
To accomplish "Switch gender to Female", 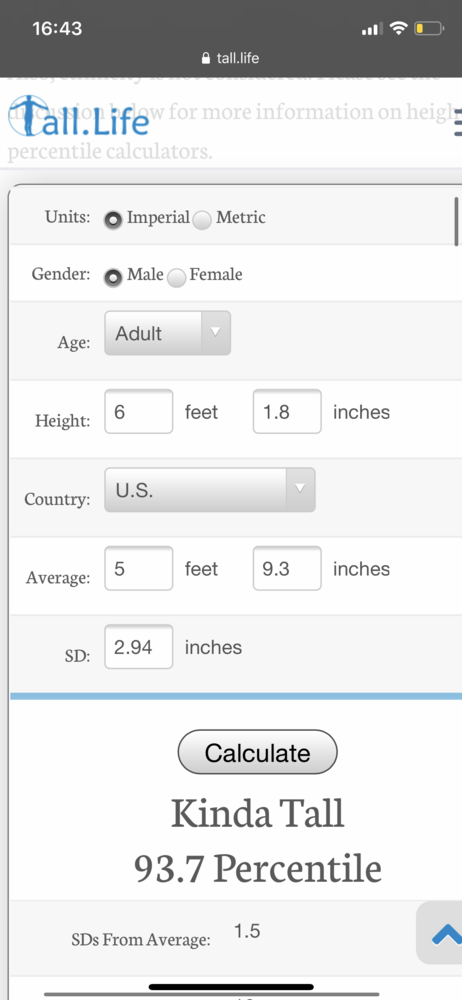I will (x=176, y=277).
